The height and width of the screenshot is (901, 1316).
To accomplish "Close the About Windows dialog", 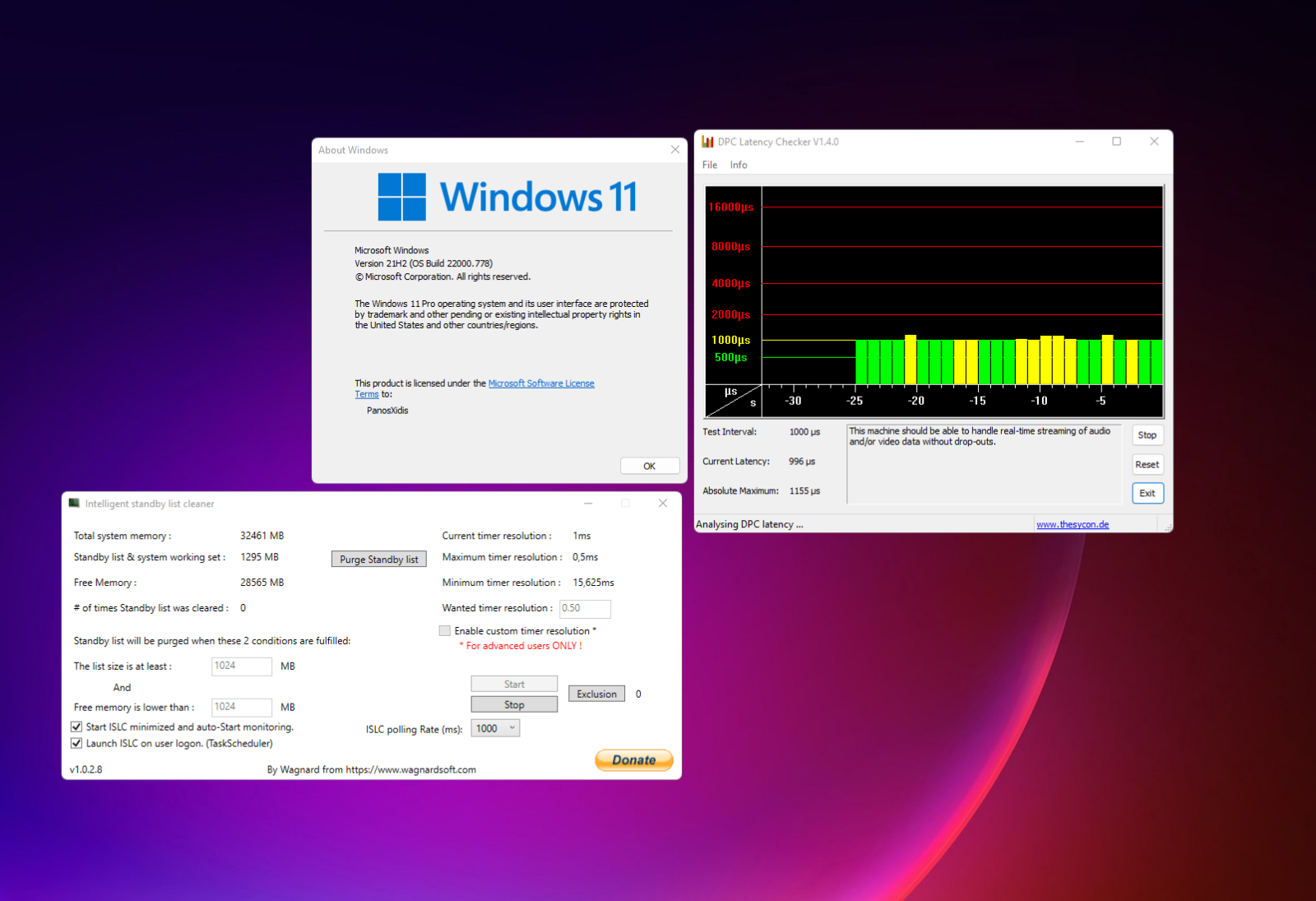I will tap(675, 150).
